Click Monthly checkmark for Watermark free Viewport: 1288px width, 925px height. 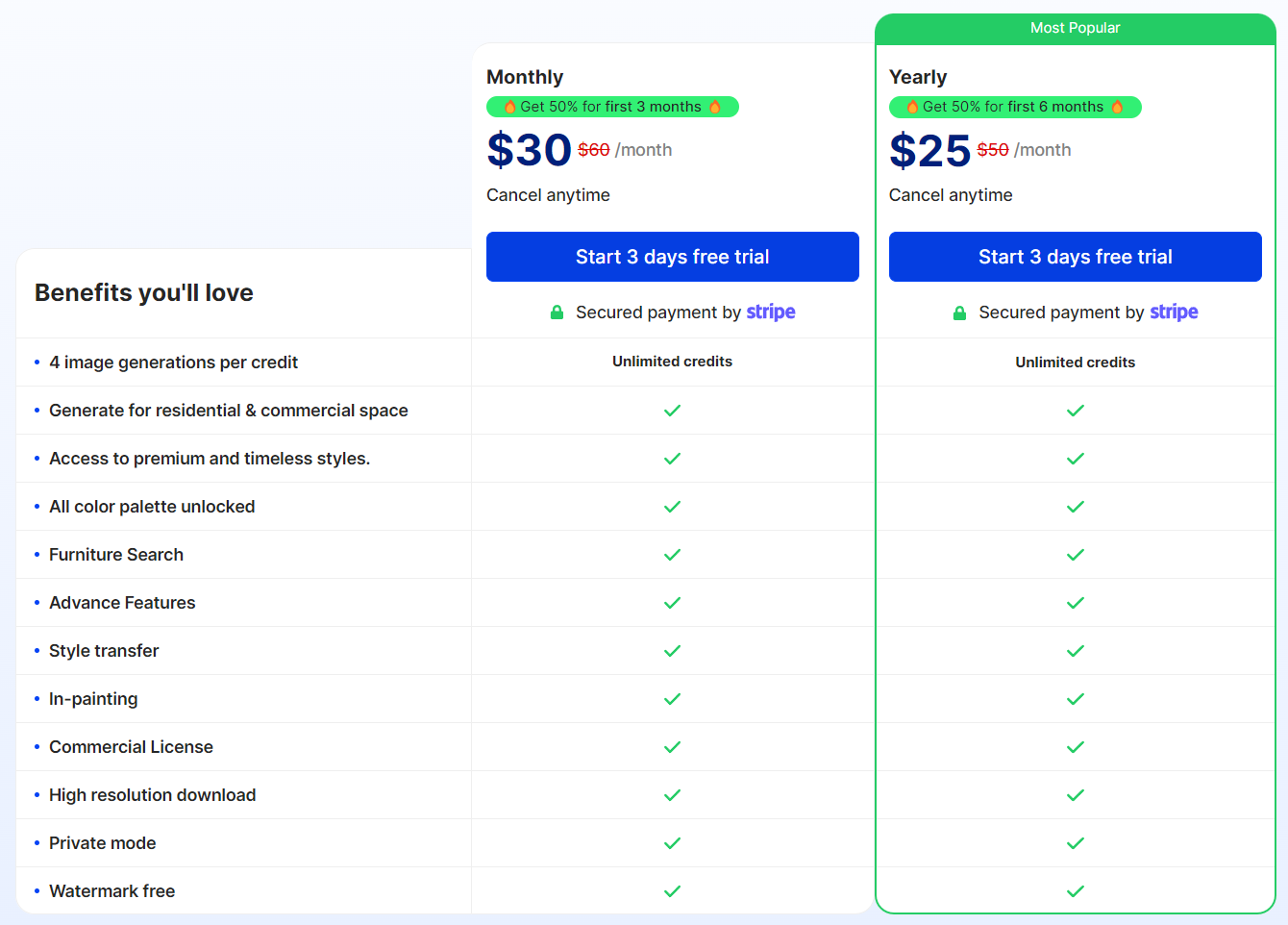coord(673,891)
